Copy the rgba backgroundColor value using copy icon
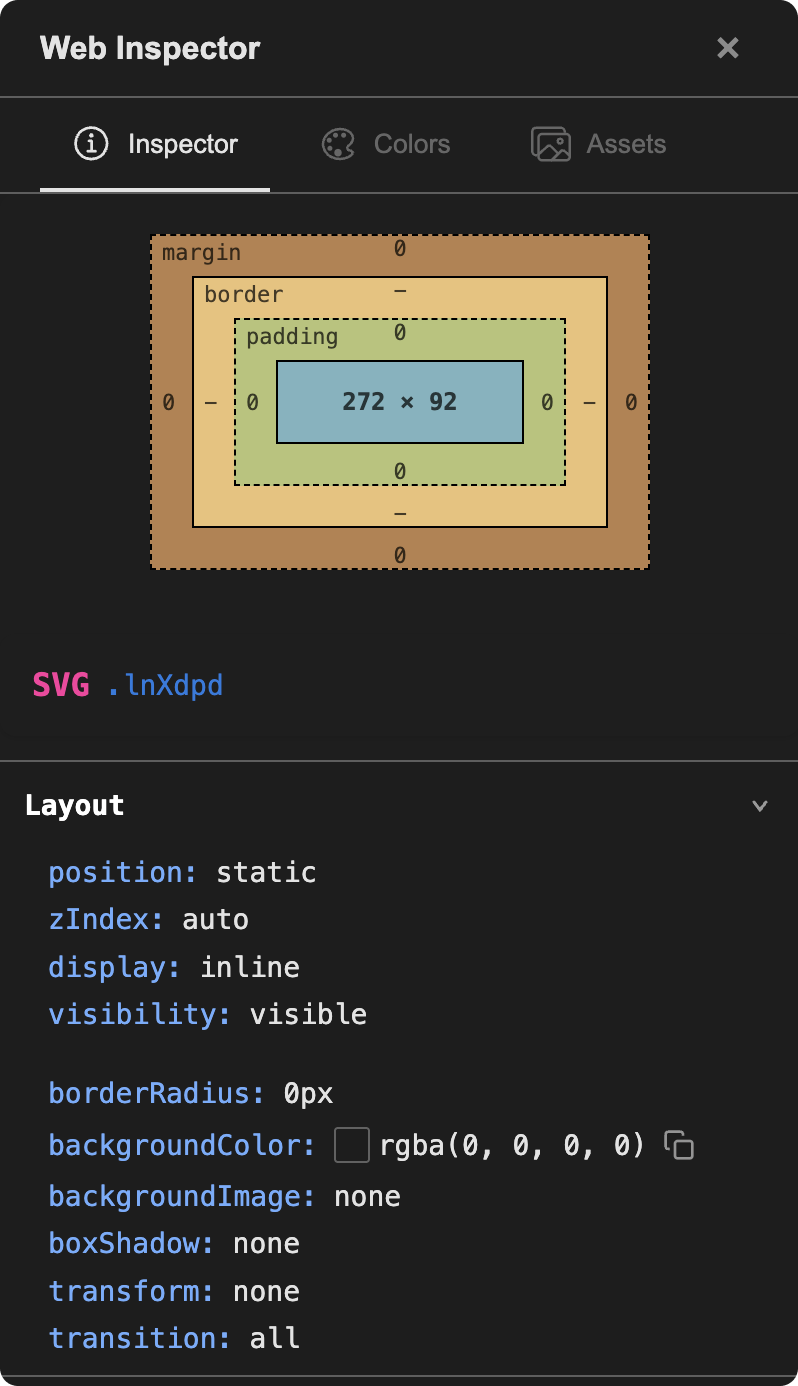The height and width of the screenshot is (1386, 798). pyautogui.click(x=679, y=1146)
